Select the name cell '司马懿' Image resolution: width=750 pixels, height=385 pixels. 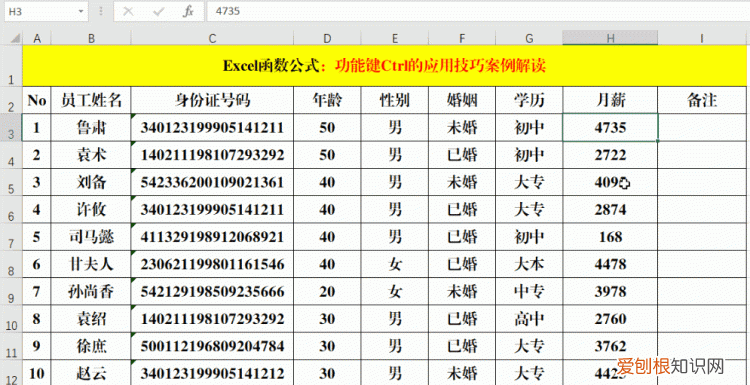point(91,237)
